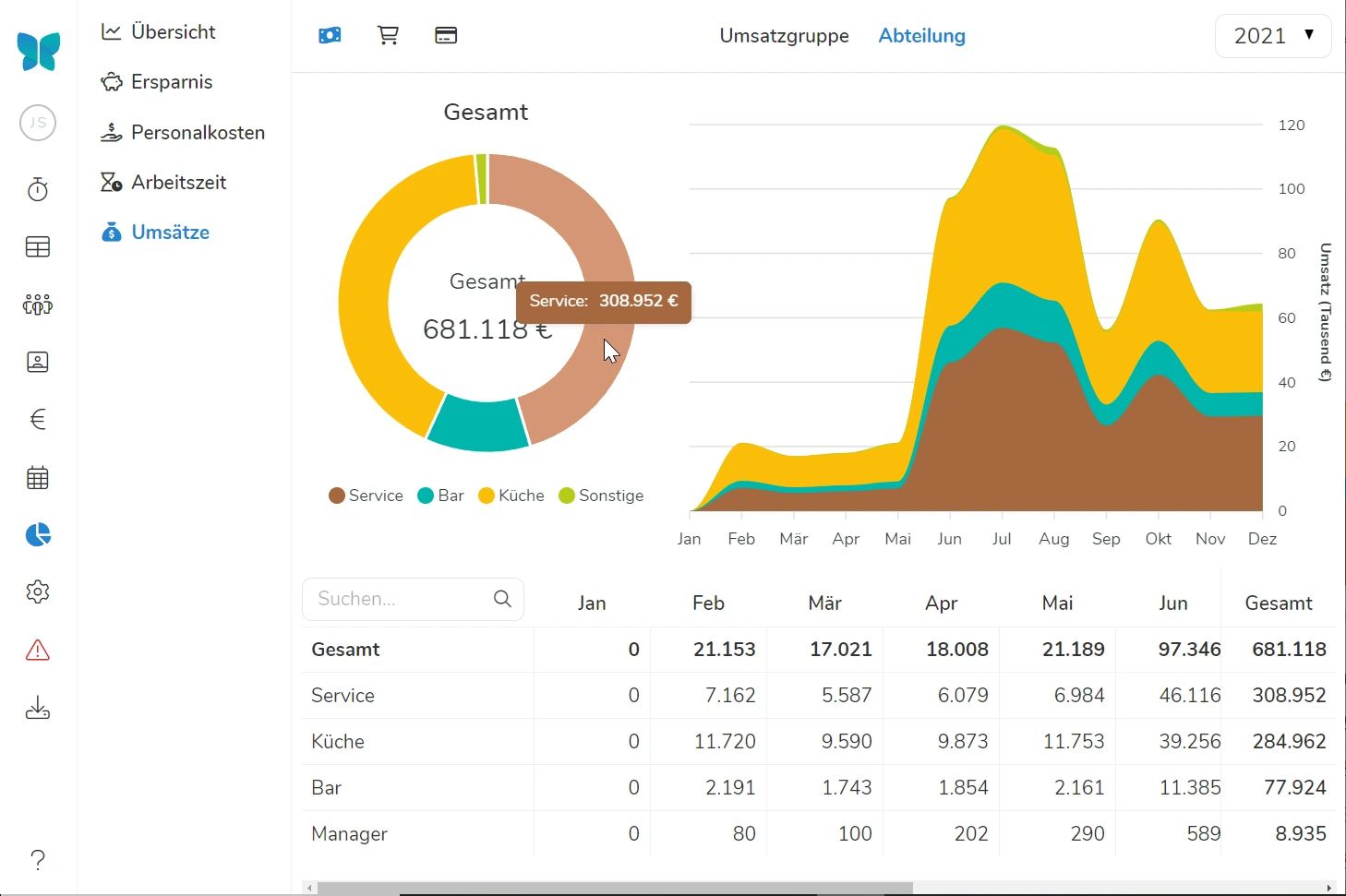Select the shopping cart view icon
The width and height of the screenshot is (1346, 896).
(388, 36)
